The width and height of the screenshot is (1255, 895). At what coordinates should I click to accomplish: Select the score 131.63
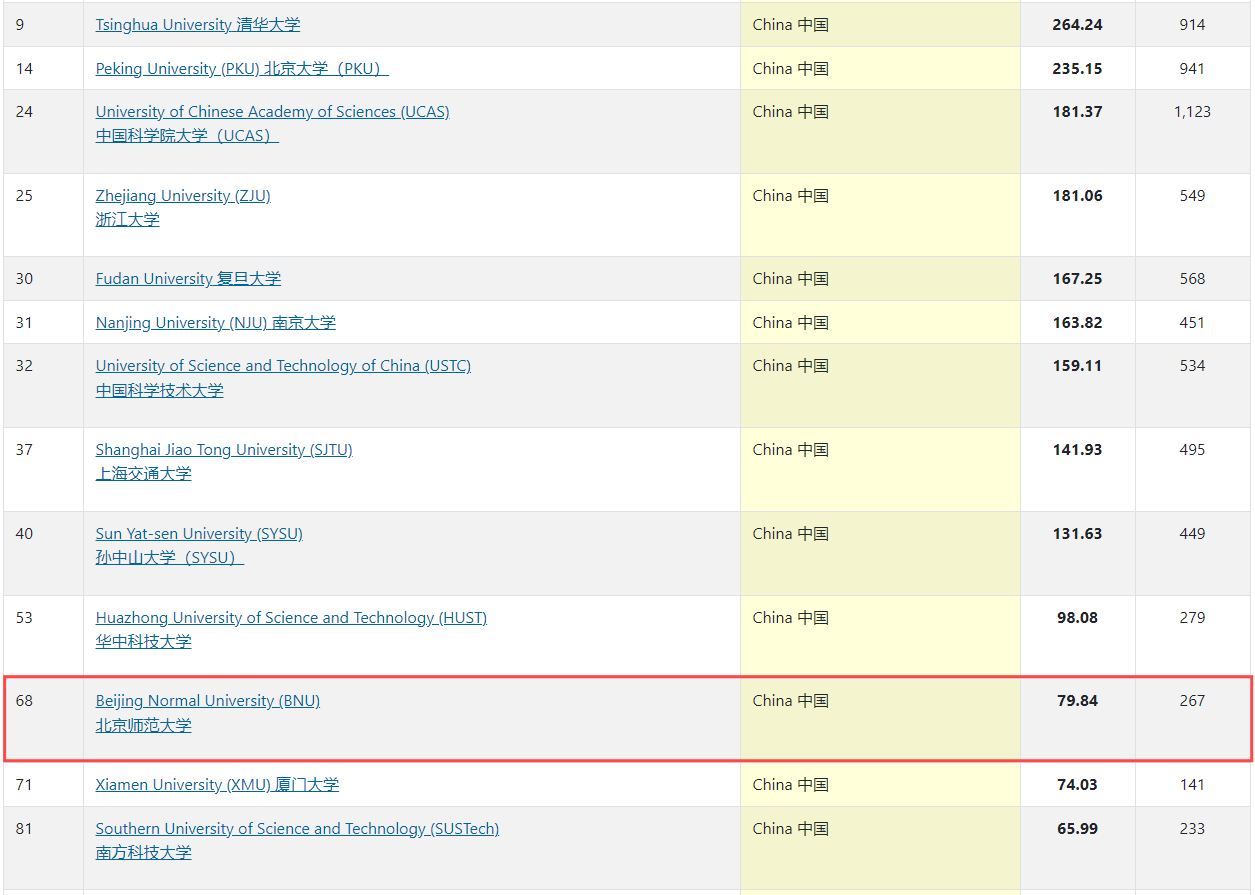tap(1077, 534)
